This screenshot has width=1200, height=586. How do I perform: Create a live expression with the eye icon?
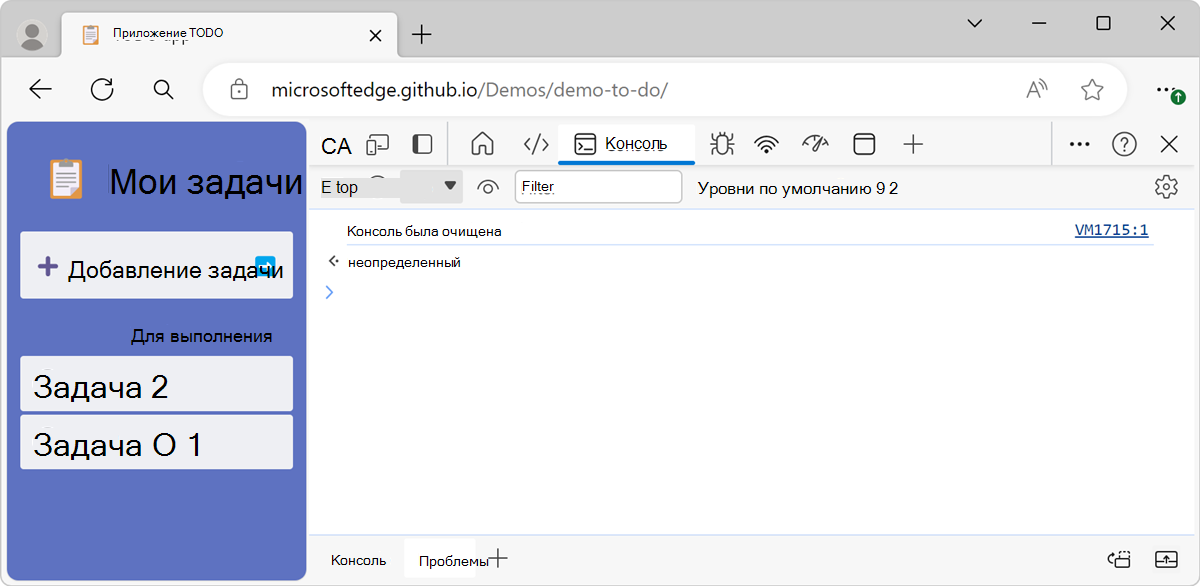coord(487,185)
